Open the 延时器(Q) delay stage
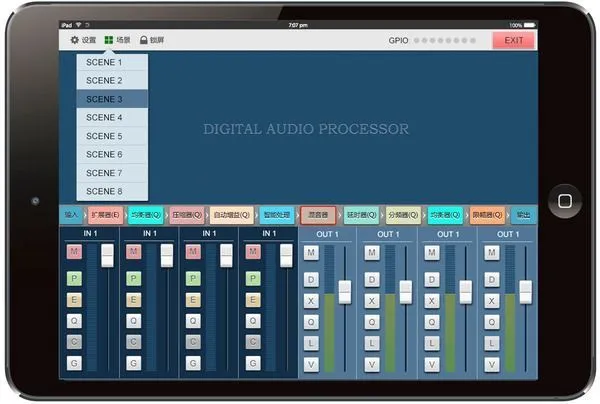 [x=361, y=215]
